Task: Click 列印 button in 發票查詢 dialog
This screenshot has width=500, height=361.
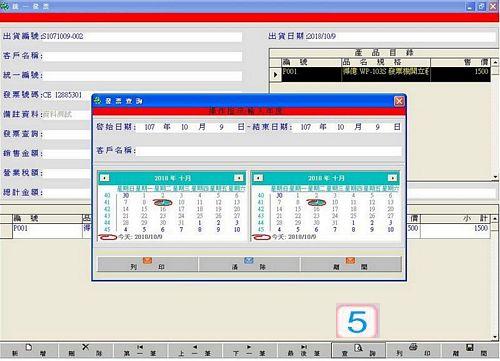Action: tap(147, 264)
